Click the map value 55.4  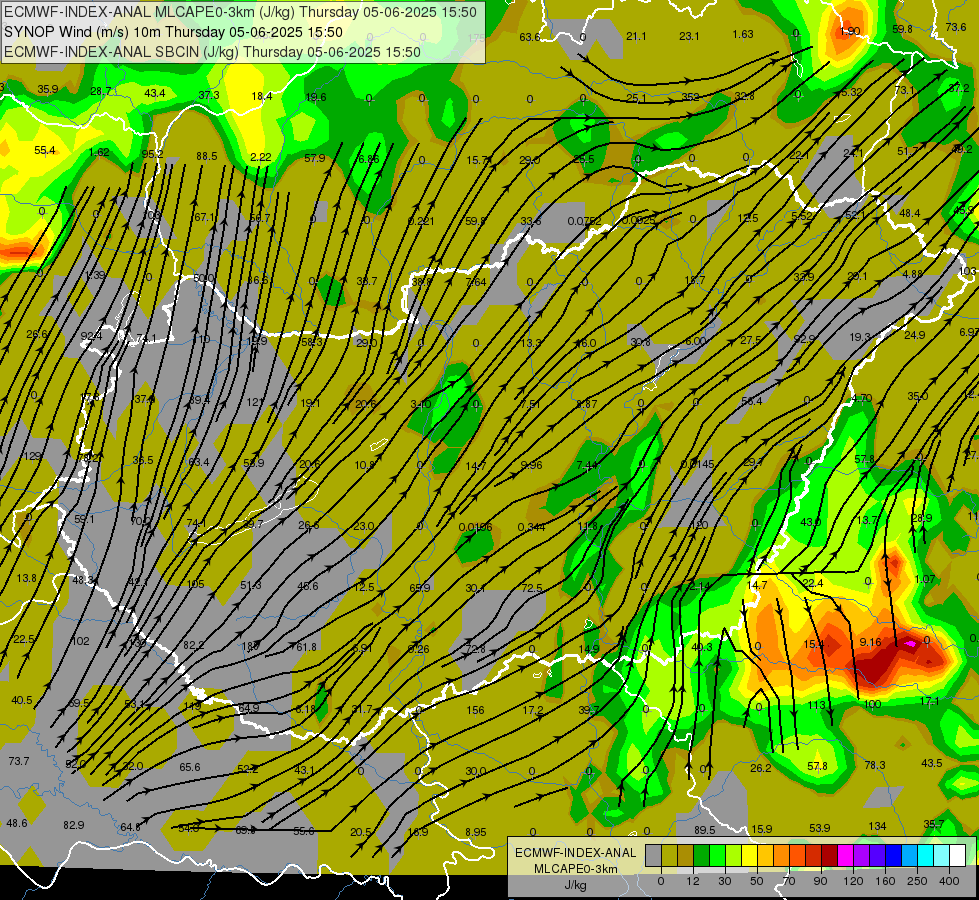tap(44, 150)
